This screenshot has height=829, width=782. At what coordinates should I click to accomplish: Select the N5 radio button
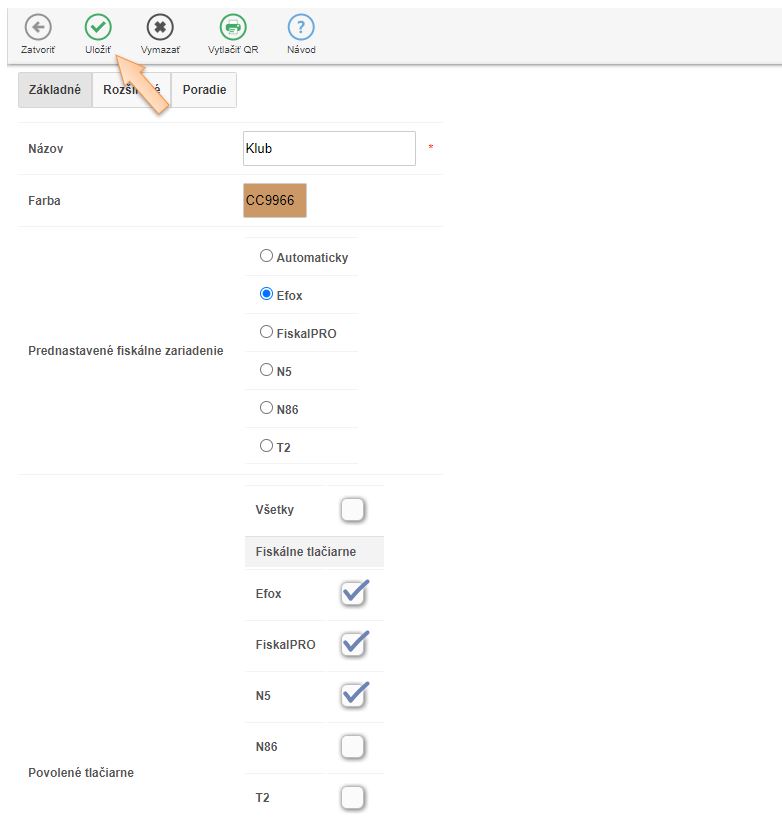click(x=266, y=370)
